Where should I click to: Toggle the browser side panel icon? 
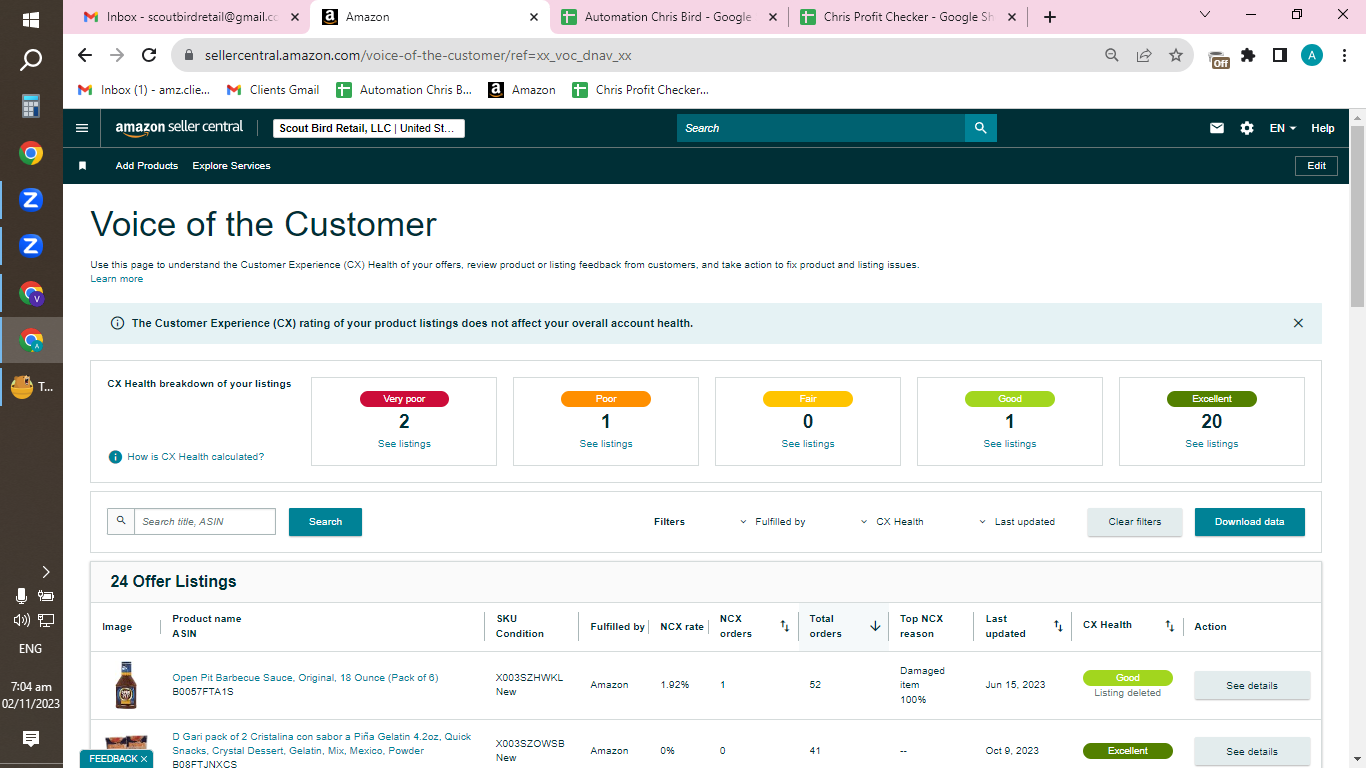tap(1280, 56)
